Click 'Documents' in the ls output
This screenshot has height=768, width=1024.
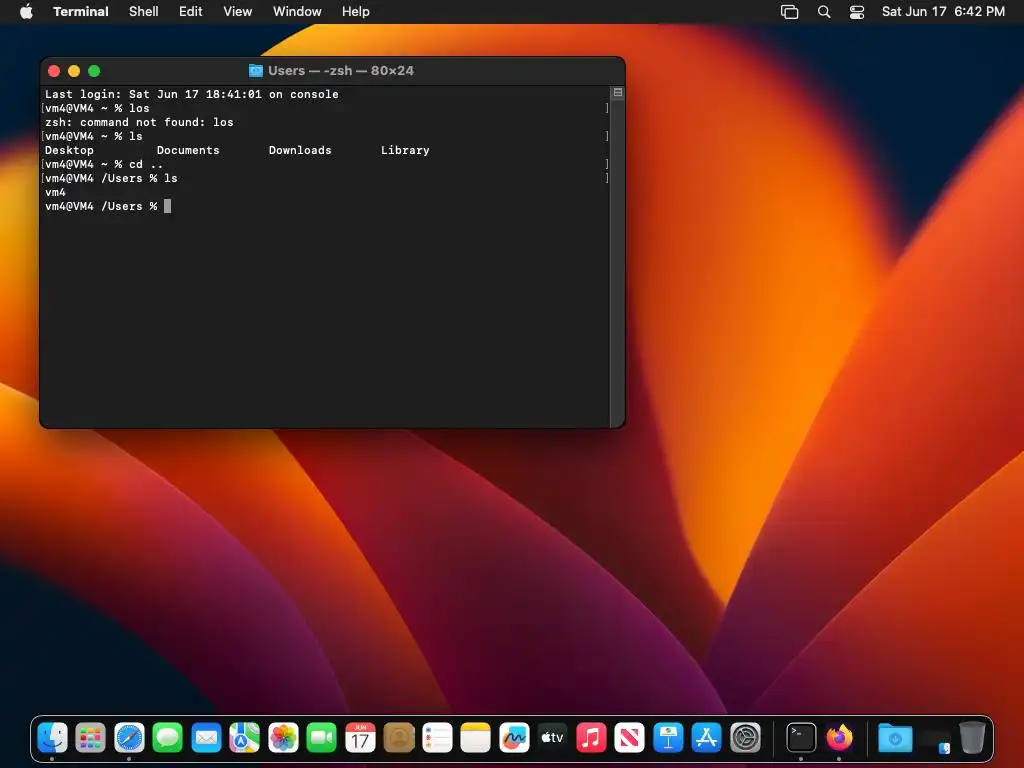coord(188,150)
